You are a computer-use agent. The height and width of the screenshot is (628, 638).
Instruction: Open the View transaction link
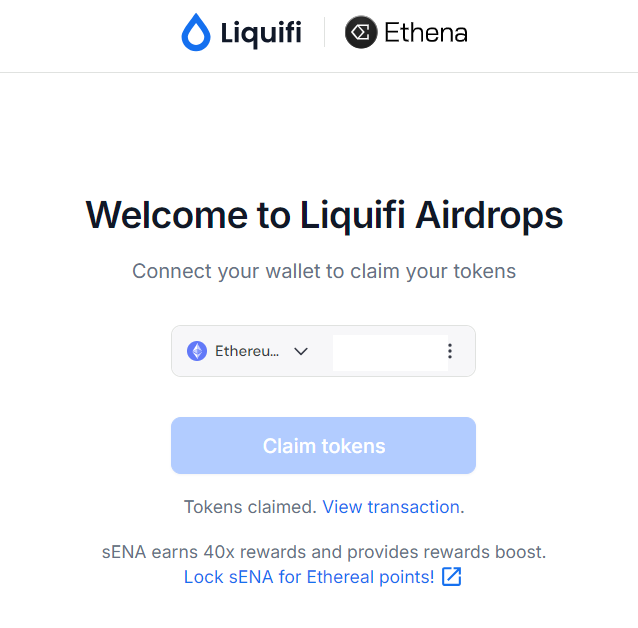(391, 507)
